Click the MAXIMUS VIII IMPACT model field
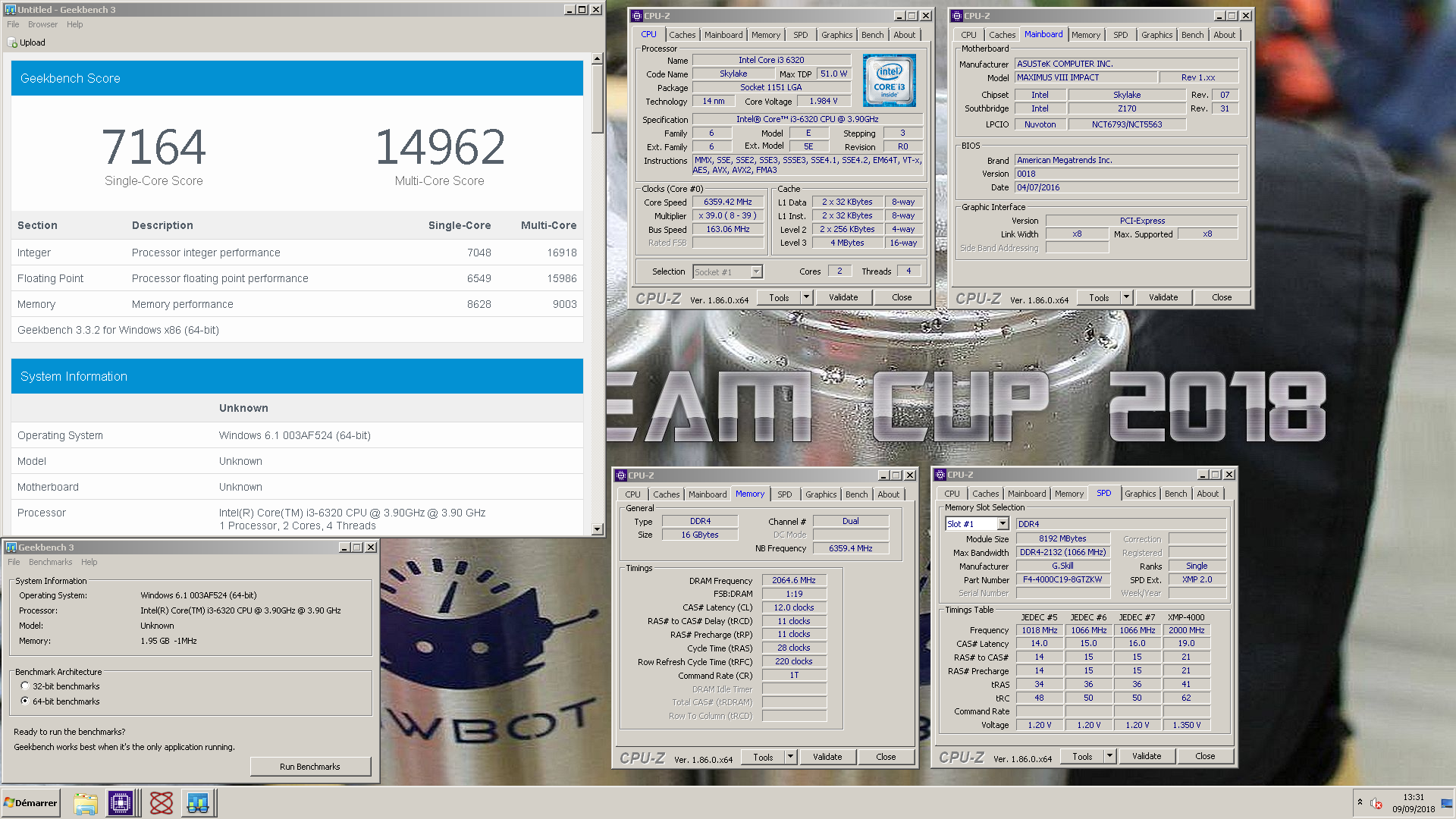This screenshot has height=819, width=1456. tap(1087, 77)
